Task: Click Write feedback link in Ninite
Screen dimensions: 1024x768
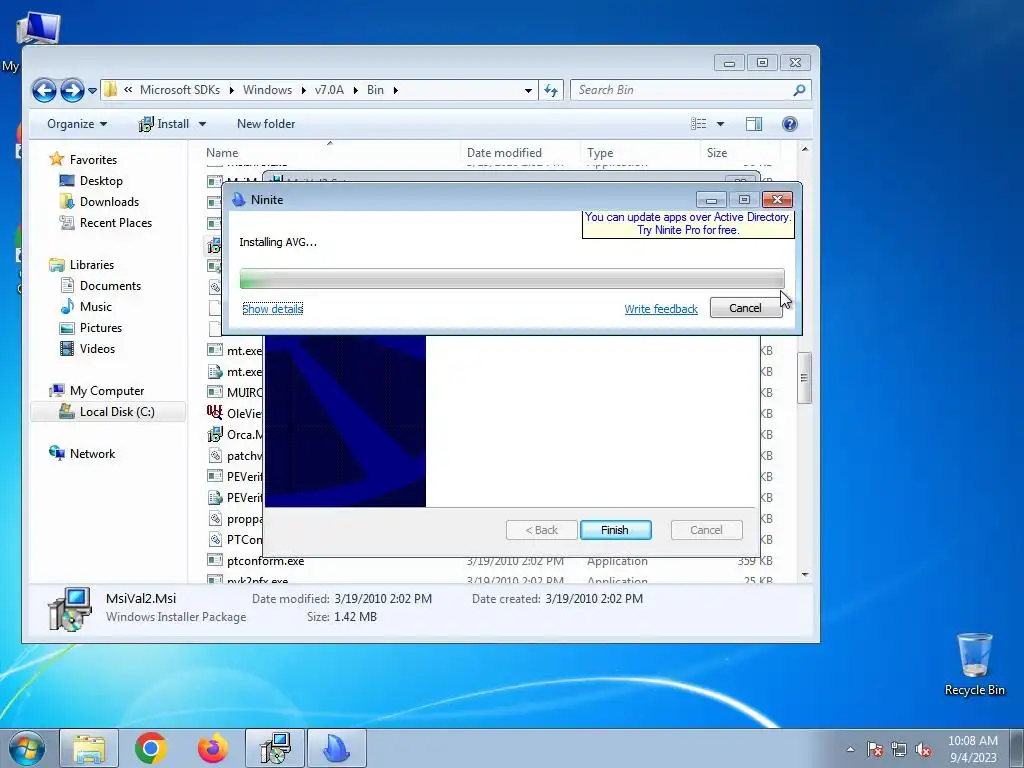Action: click(661, 309)
